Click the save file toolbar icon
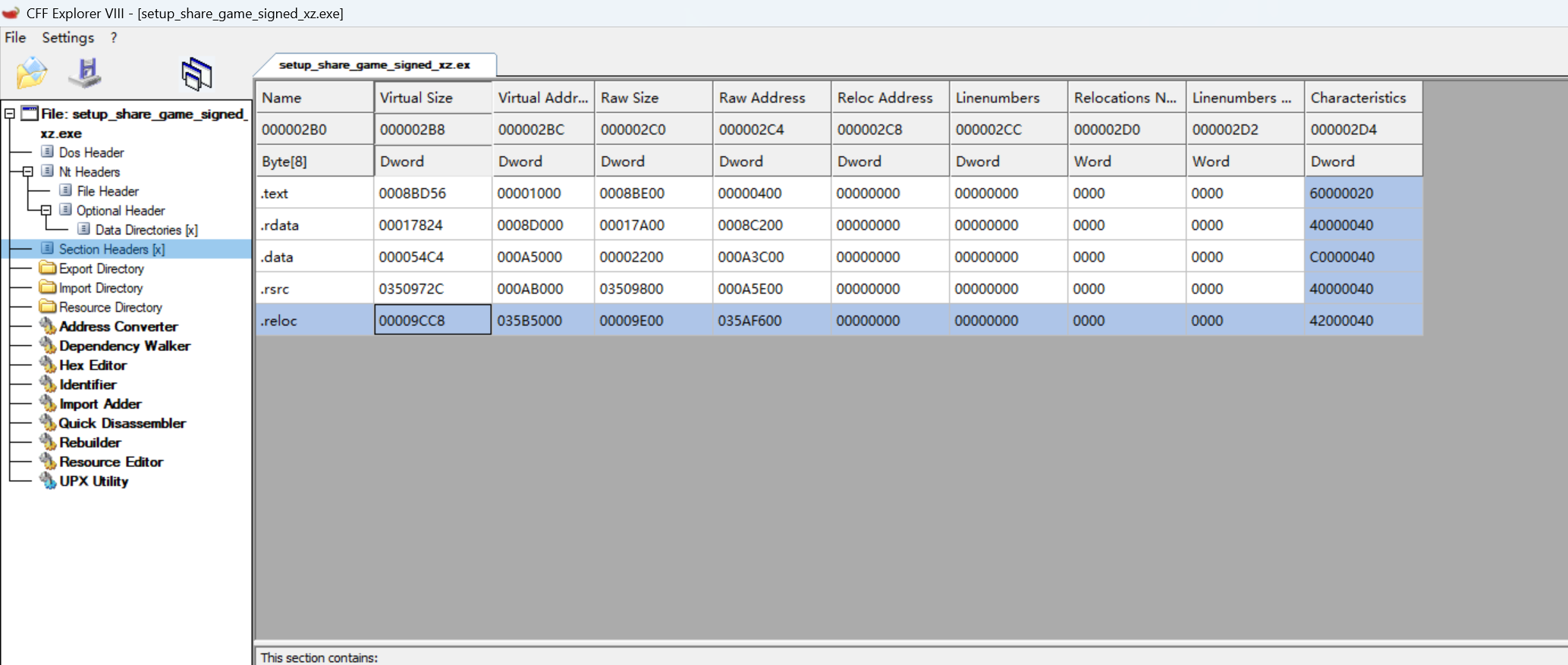 click(x=85, y=74)
